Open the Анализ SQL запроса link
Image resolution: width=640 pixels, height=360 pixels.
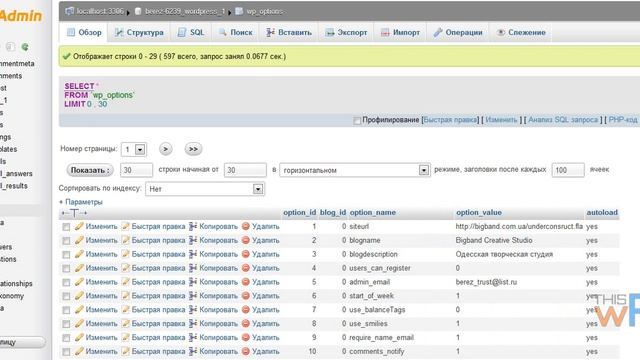563,120
